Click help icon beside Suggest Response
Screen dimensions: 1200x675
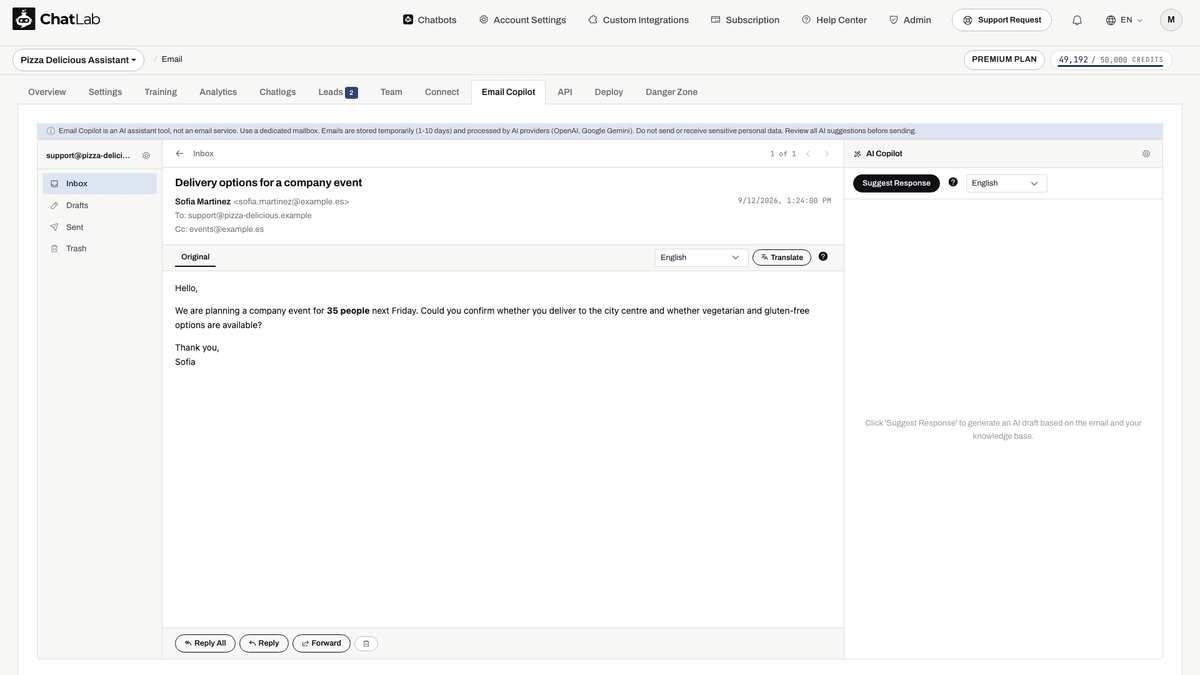pos(953,182)
